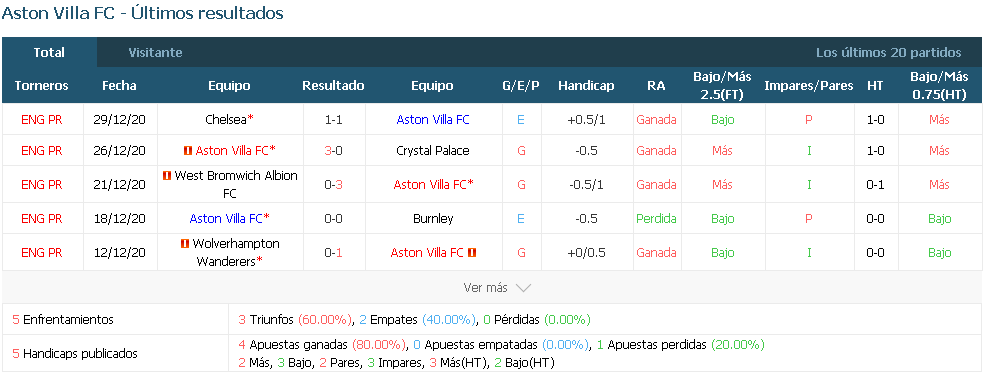Open the Crystal Palace team link
The width and height of the screenshot is (994, 379).
[433, 150]
